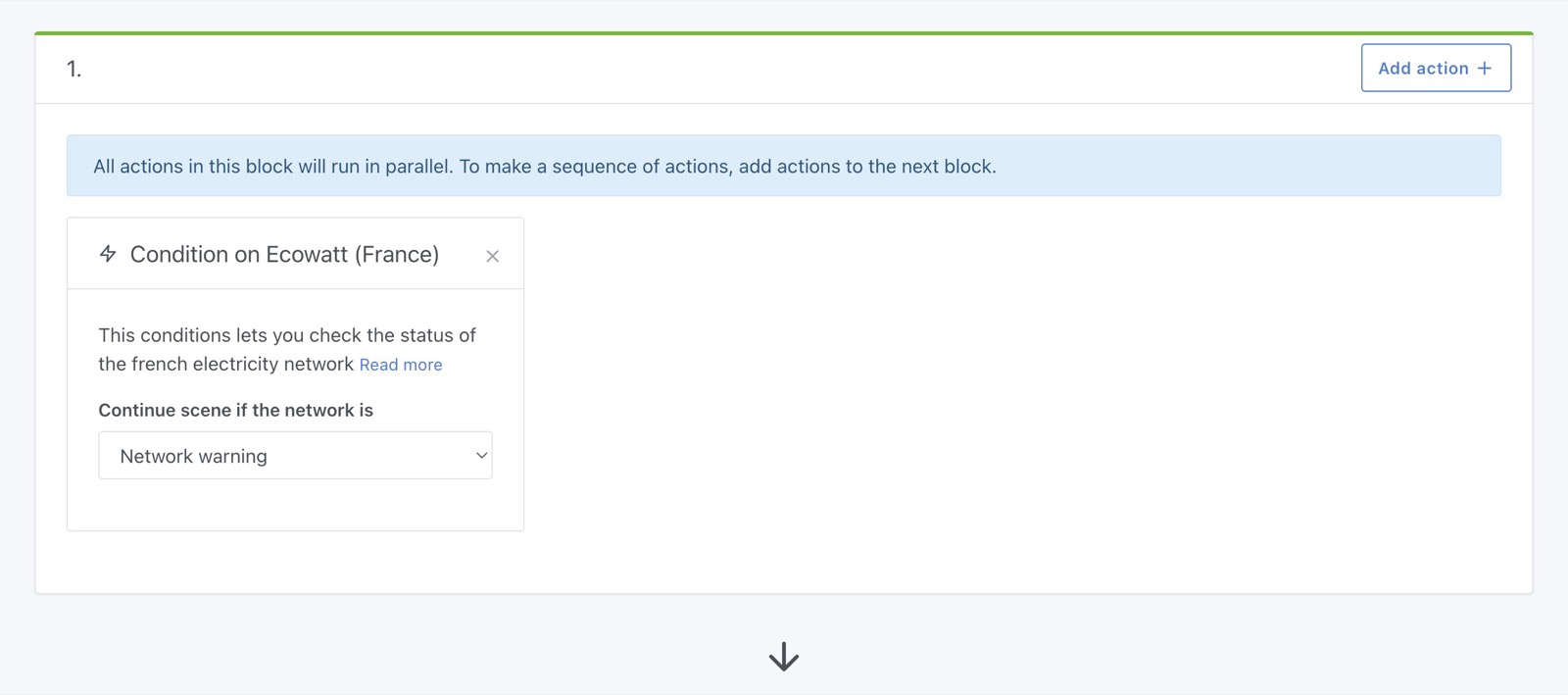Click the "Network warning" selected value text
The image size is (1568, 695).
193,457
